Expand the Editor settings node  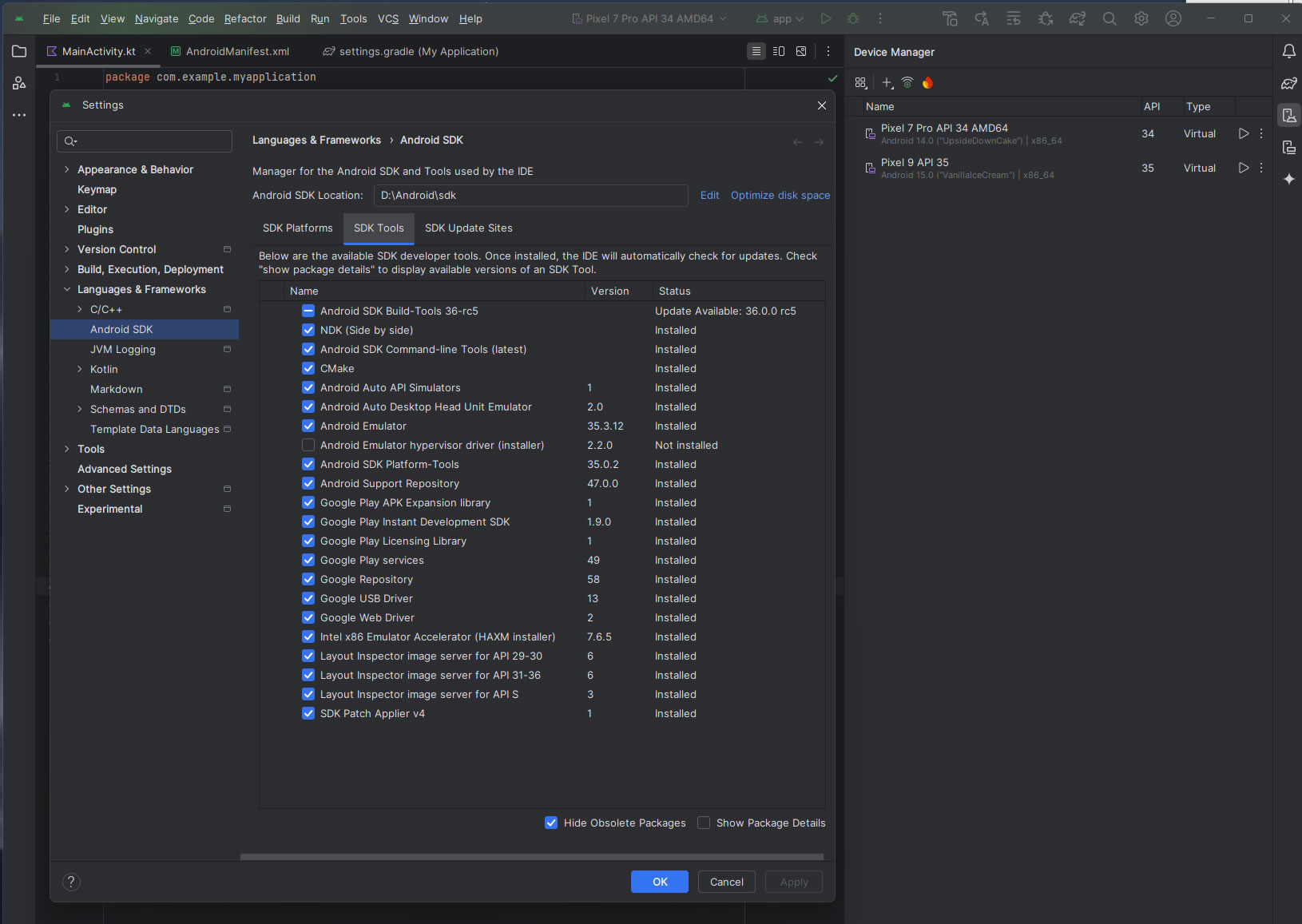coord(67,209)
